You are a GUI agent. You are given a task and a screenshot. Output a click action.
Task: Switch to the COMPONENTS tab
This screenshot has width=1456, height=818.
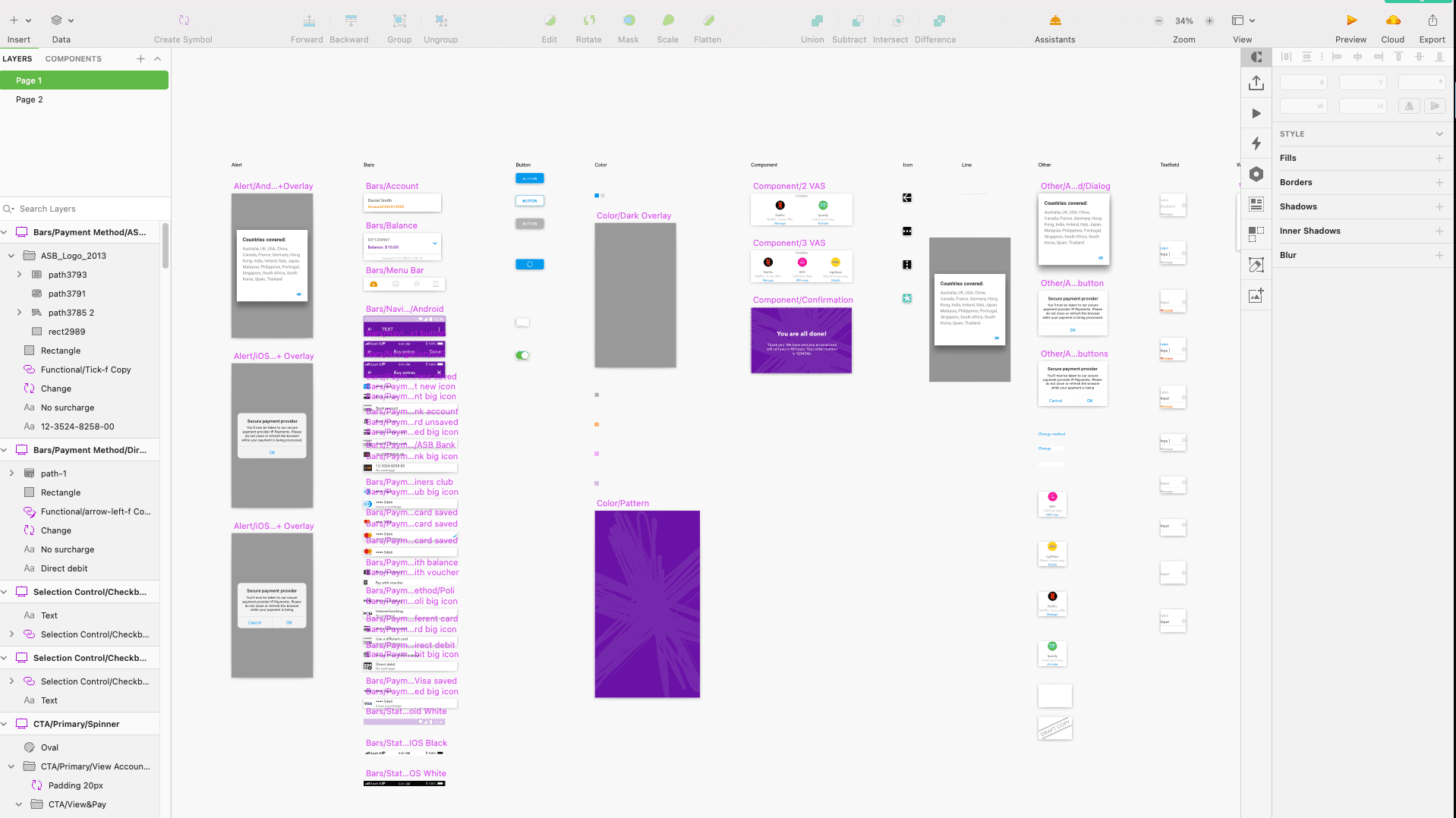(74, 58)
